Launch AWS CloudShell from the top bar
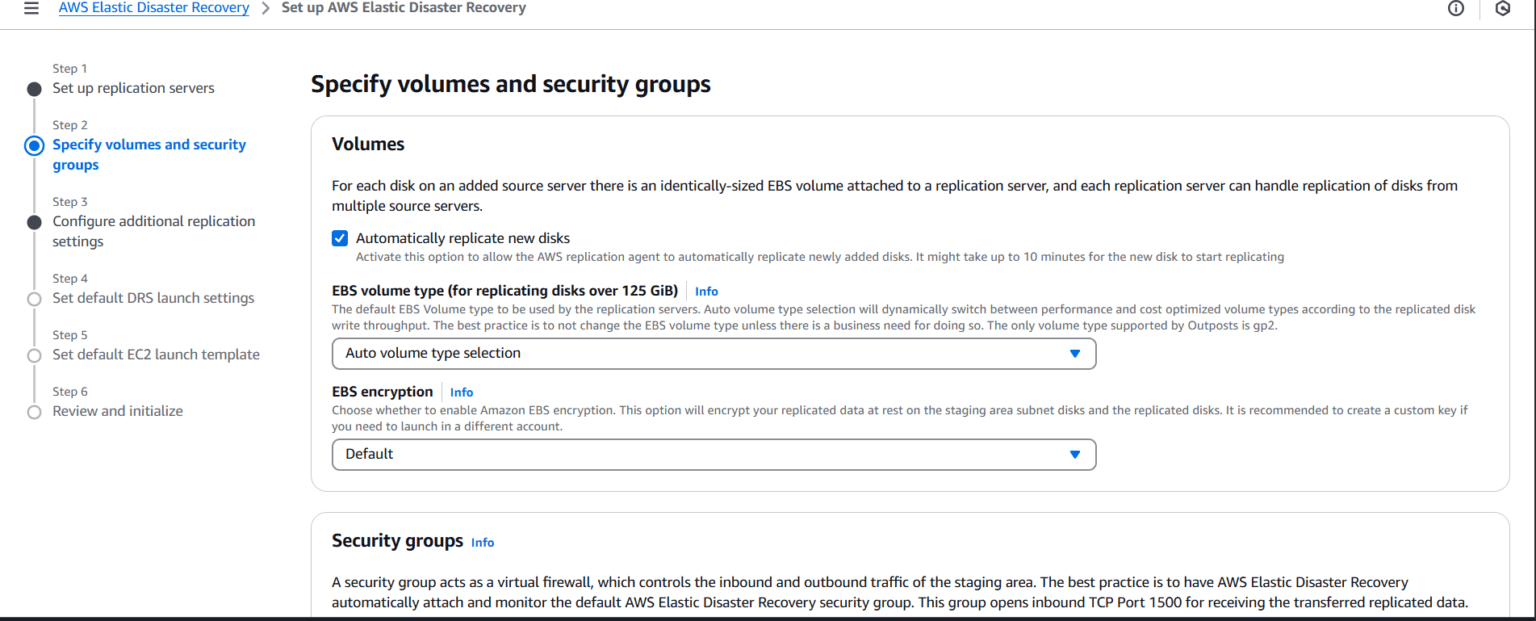The image size is (1536, 621). (1503, 8)
